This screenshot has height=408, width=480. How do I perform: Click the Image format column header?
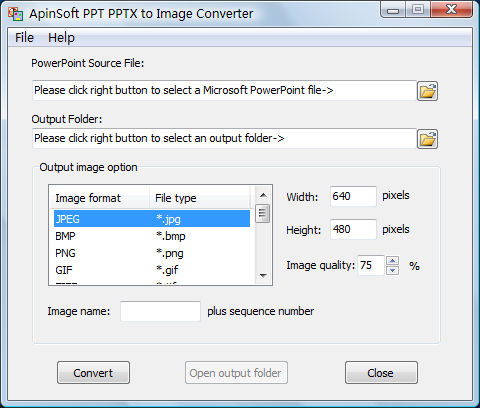click(99, 198)
